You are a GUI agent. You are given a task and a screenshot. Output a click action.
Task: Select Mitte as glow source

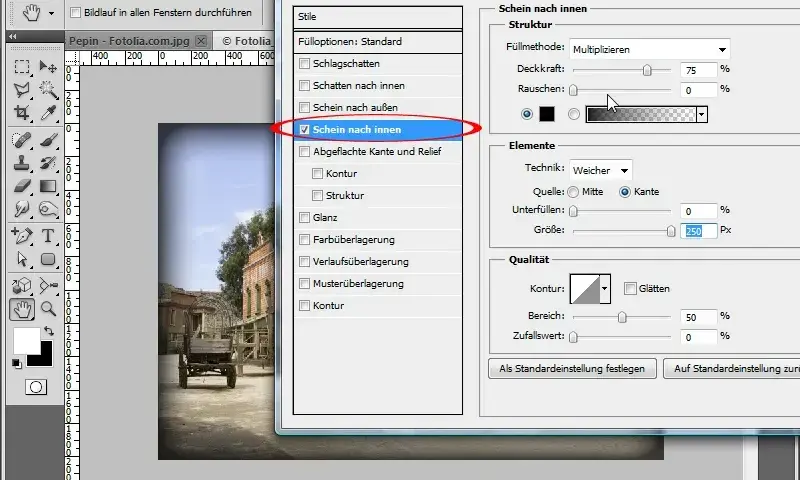(573, 192)
